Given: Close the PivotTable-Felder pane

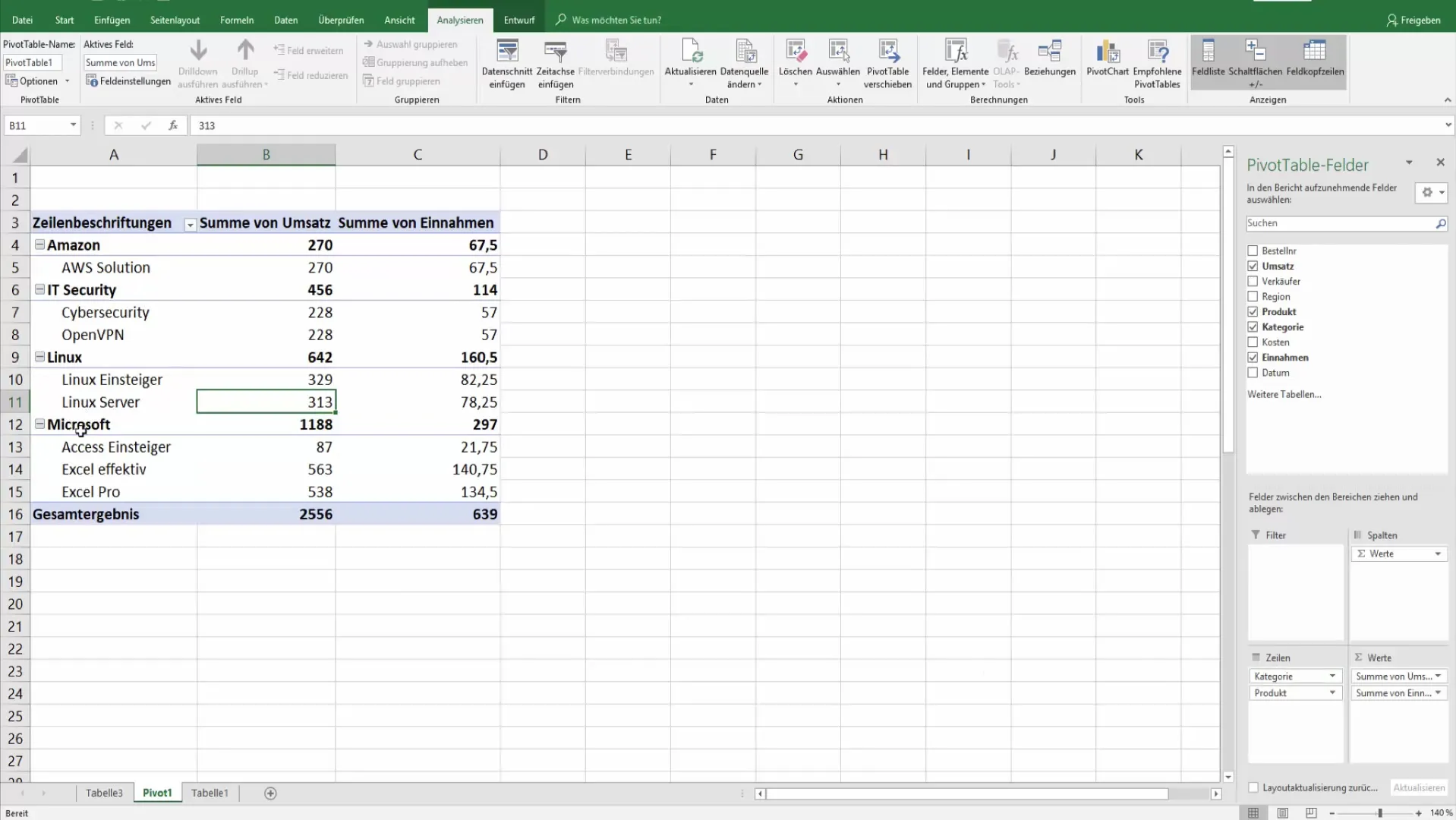Looking at the screenshot, I should tap(1440, 162).
